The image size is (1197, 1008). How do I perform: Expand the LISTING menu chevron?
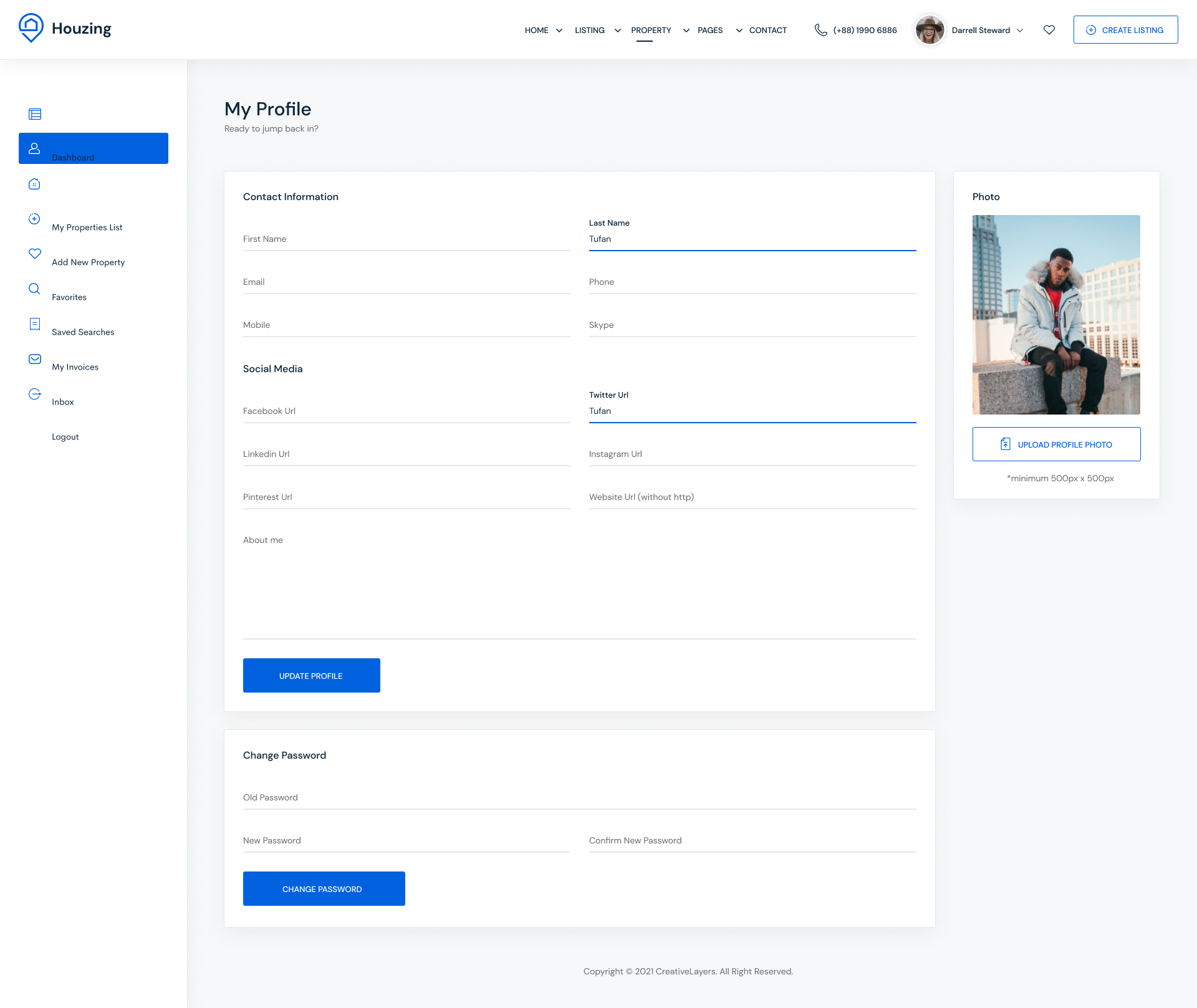coord(617,31)
